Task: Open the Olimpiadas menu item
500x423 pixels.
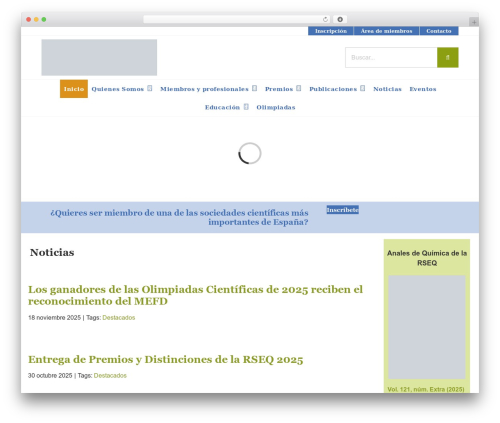Action: point(276,107)
